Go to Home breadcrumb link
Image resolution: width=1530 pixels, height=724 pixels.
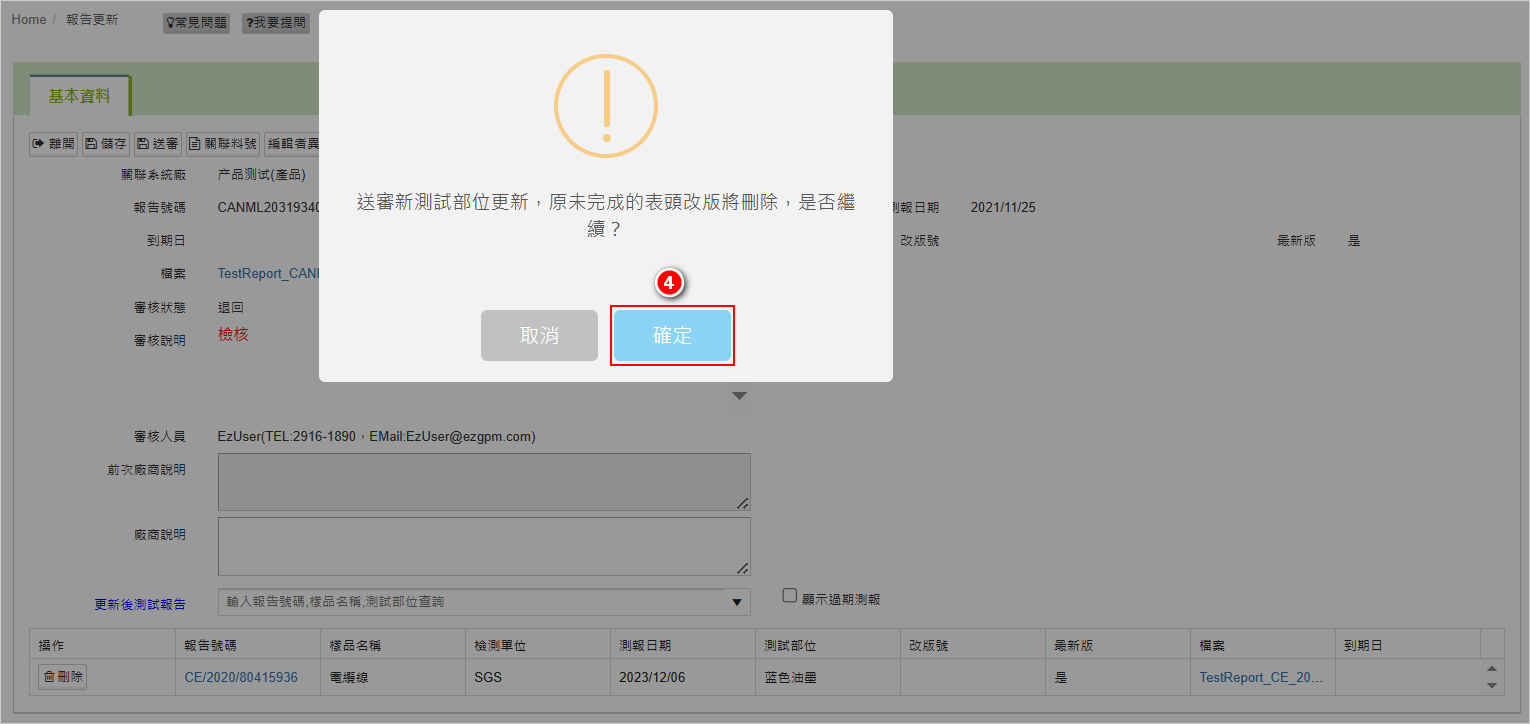pos(29,20)
